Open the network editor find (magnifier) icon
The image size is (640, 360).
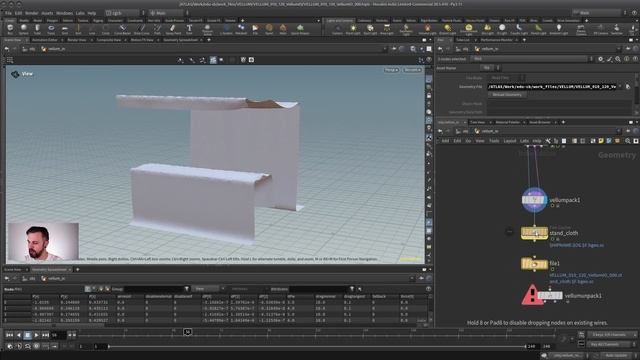click(628, 141)
